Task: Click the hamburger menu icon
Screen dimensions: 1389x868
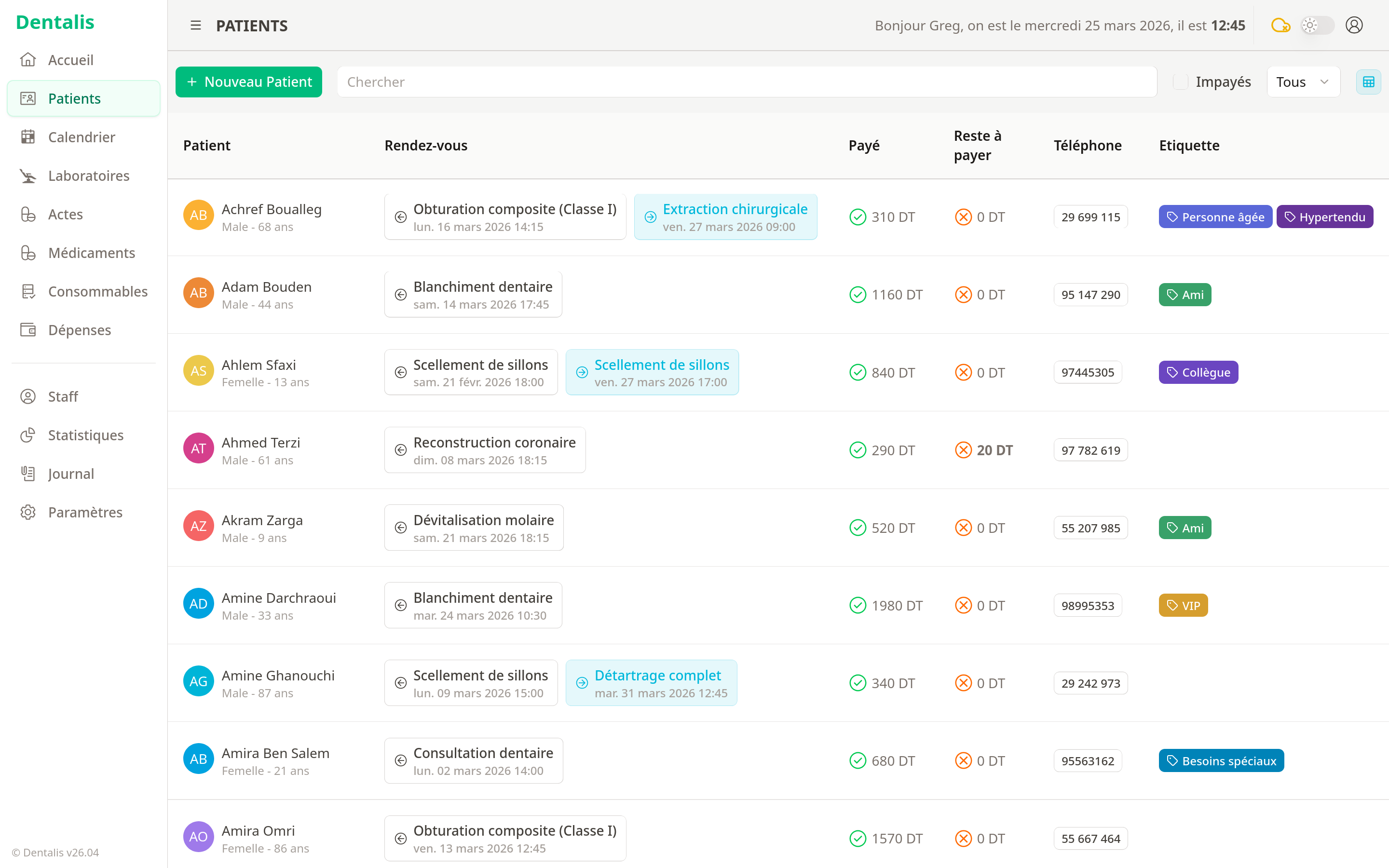Action: (196, 25)
